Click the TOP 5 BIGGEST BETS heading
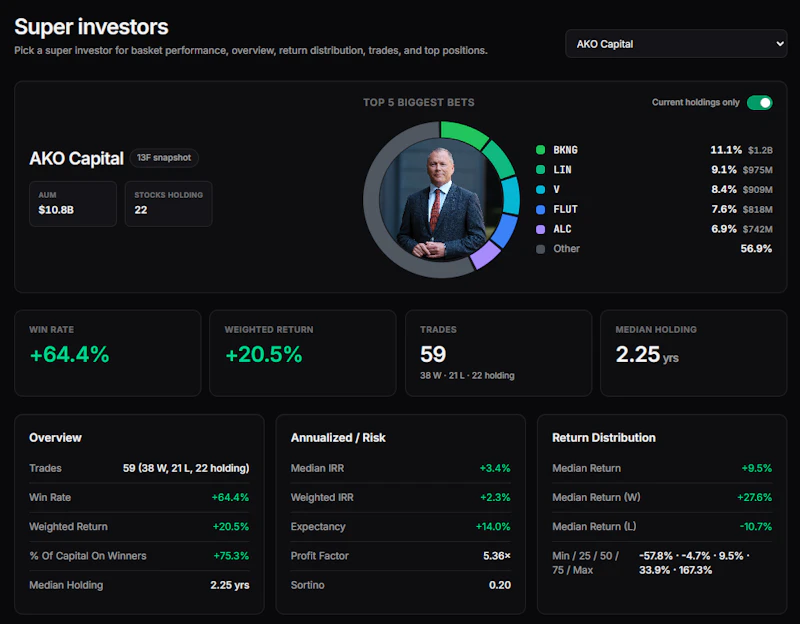The image size is (800, 624). (x=418, y=103)
